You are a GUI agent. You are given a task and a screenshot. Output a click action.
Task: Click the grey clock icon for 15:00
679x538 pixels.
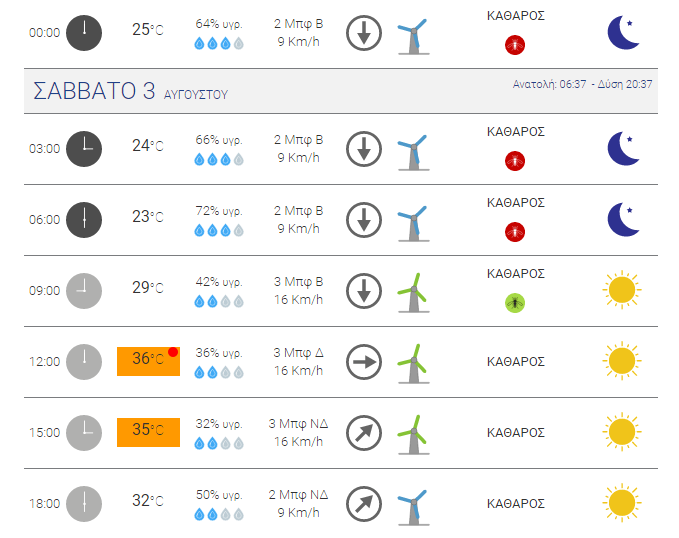84,433
